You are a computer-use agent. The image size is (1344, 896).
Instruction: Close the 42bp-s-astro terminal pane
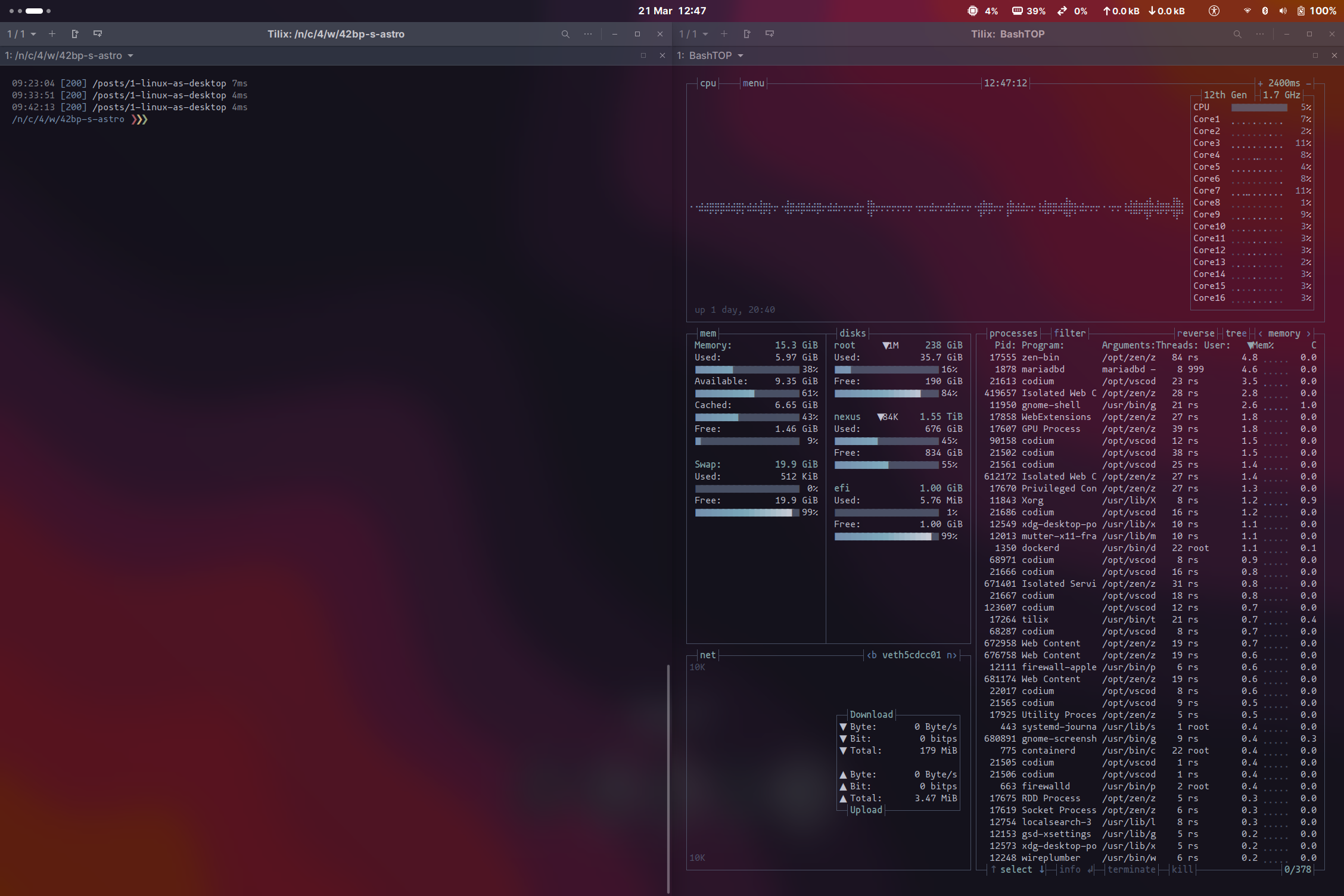(x=662, y=55)
